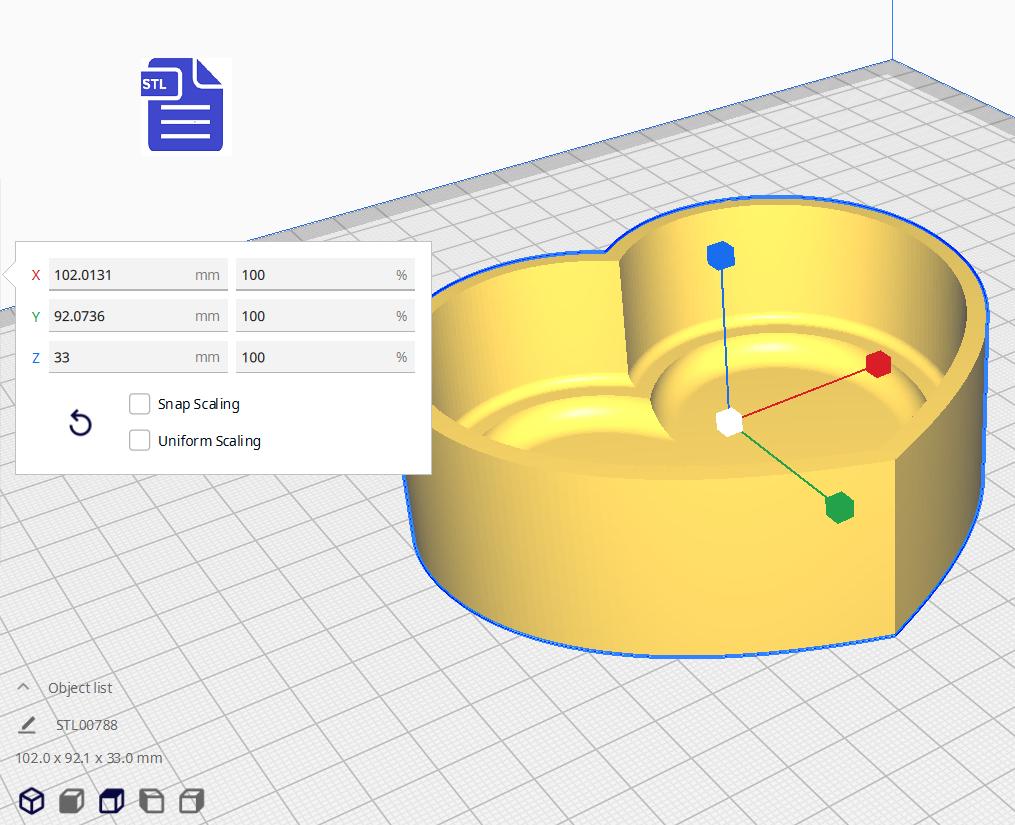This screenshot has height=825, width=1015.
Task: Enable the Snap Scaling checkbox
Action: click(x=140, y=404)
